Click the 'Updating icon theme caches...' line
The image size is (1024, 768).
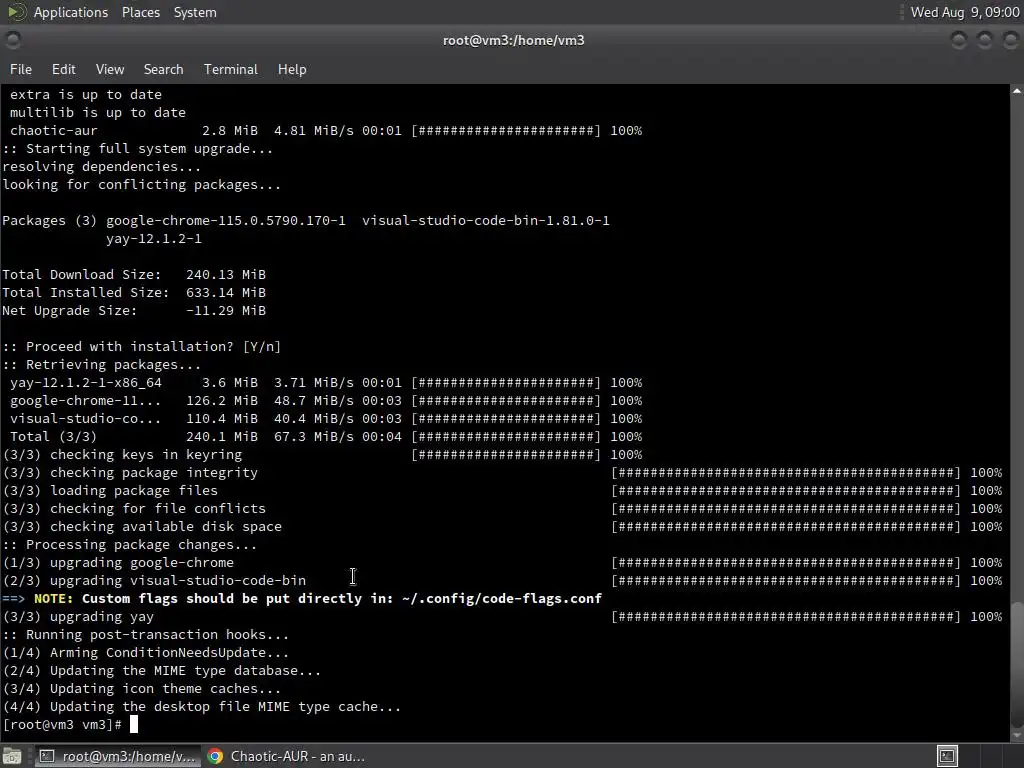(142, 689)
